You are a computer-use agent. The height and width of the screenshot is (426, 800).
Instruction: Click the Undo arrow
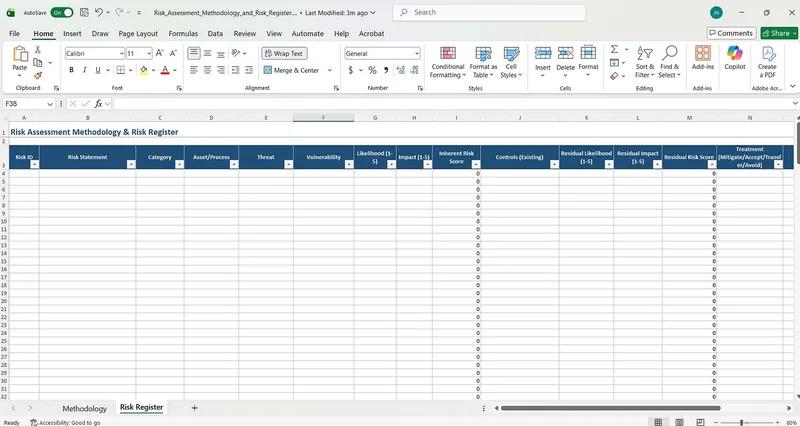(x=99, y=12)
